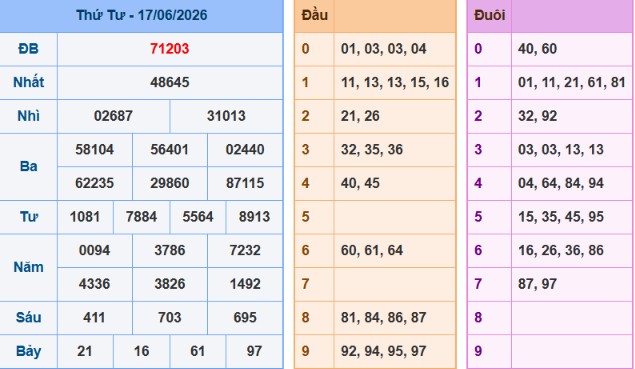Click the ĐB row label
Viewport: 635px width, 369px height.
pyautogui.click(x=28, y=49)
